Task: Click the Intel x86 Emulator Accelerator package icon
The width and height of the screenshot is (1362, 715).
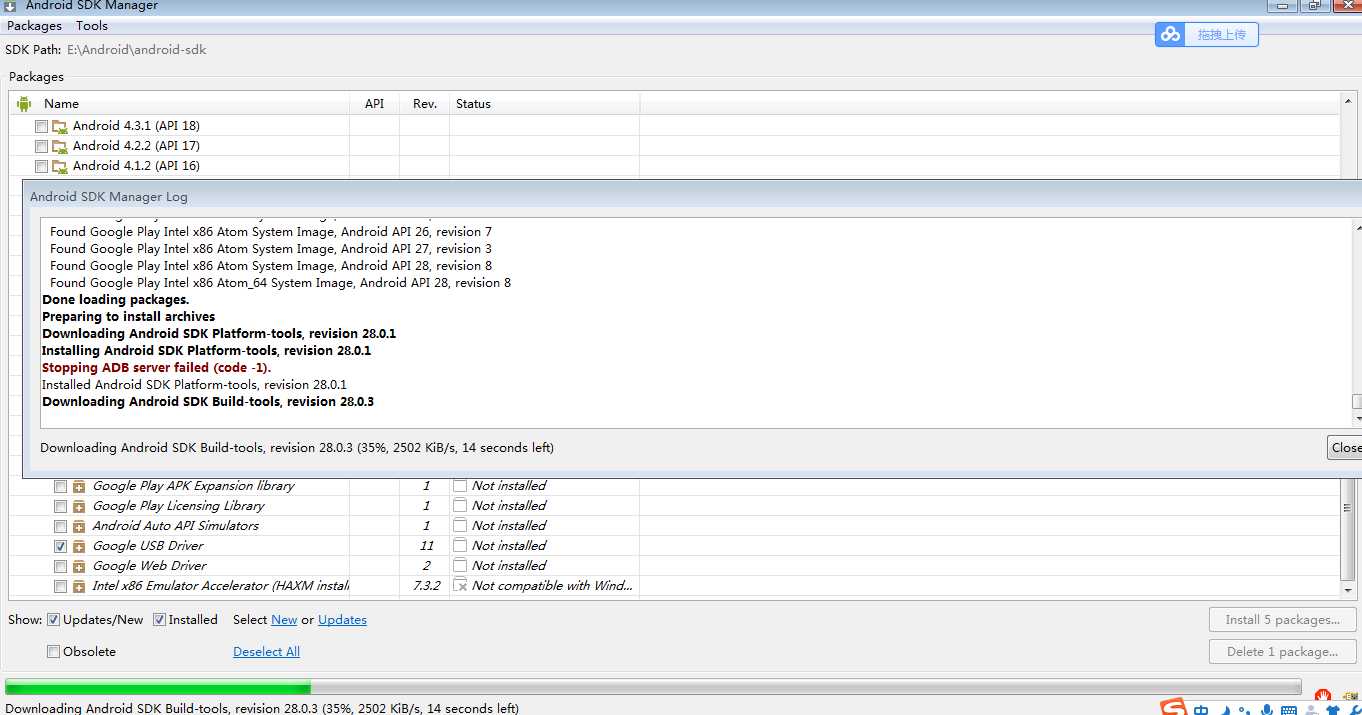Action: click(79, 586)
